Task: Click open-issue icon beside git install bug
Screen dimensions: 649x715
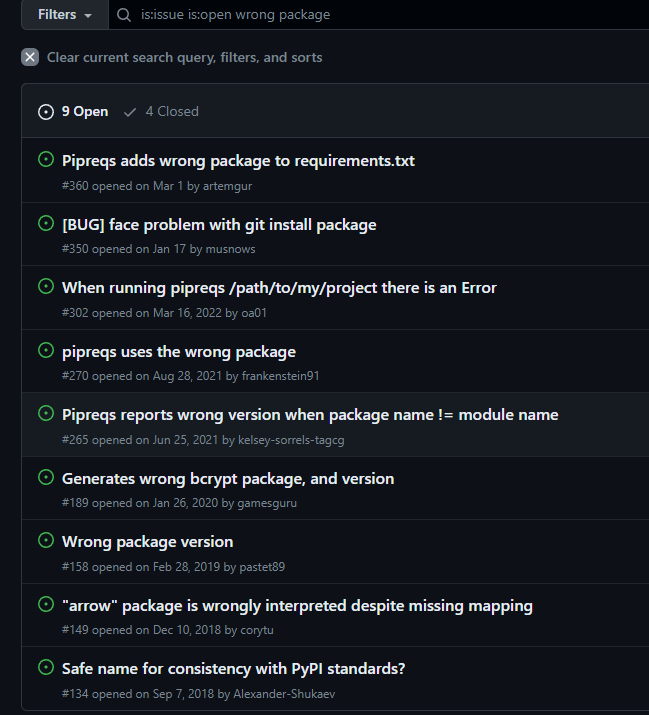Action: coord(45,223)
